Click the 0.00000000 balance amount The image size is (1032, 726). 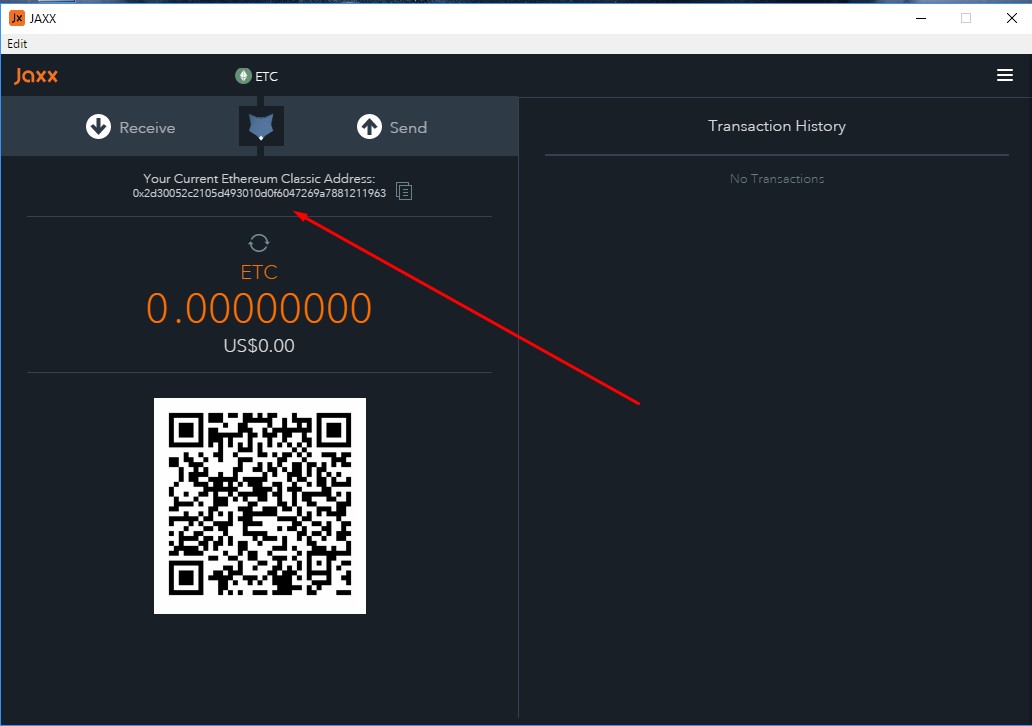(259, 308)
